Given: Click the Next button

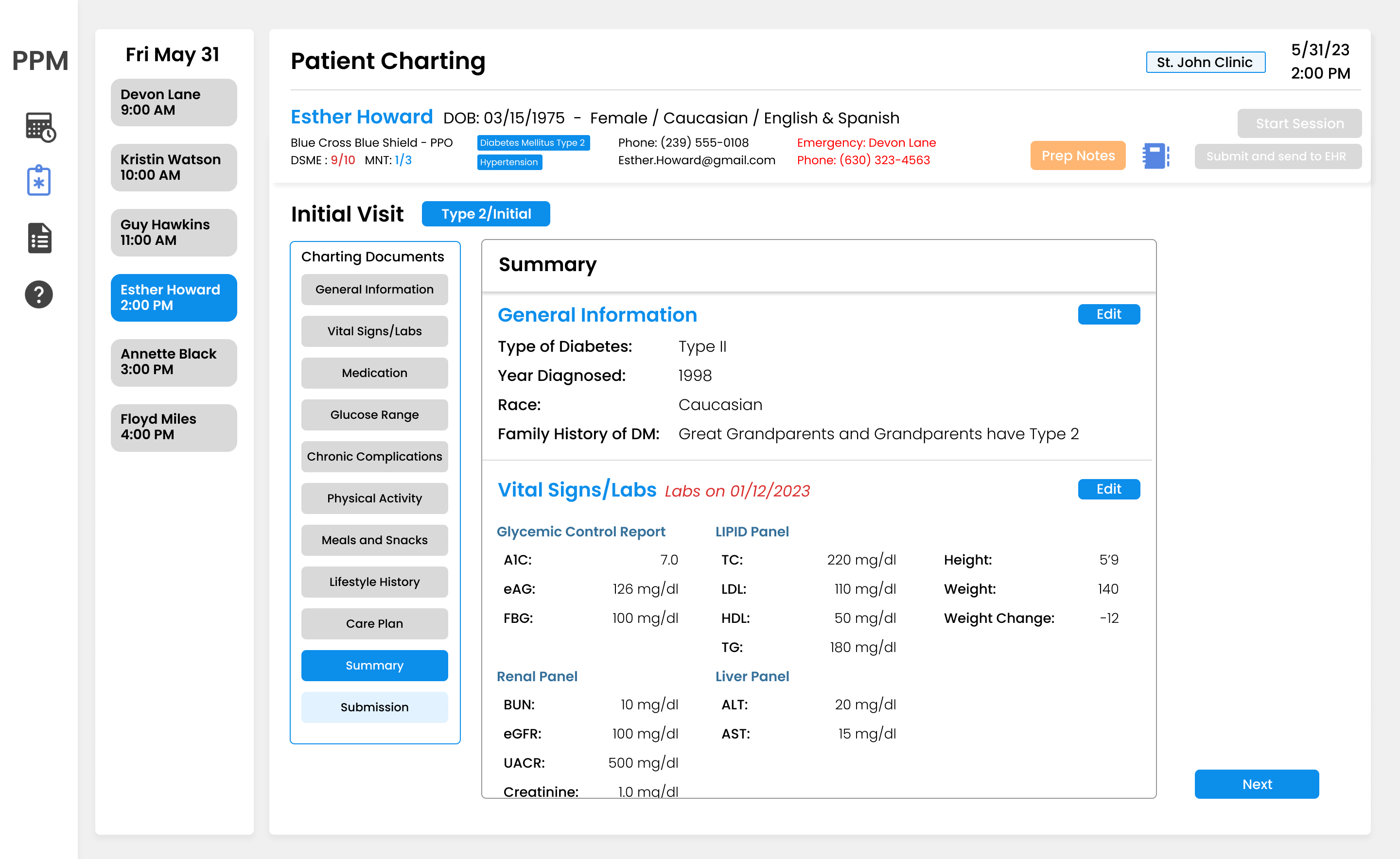Looking at the screenshot, I should 1256,784.
